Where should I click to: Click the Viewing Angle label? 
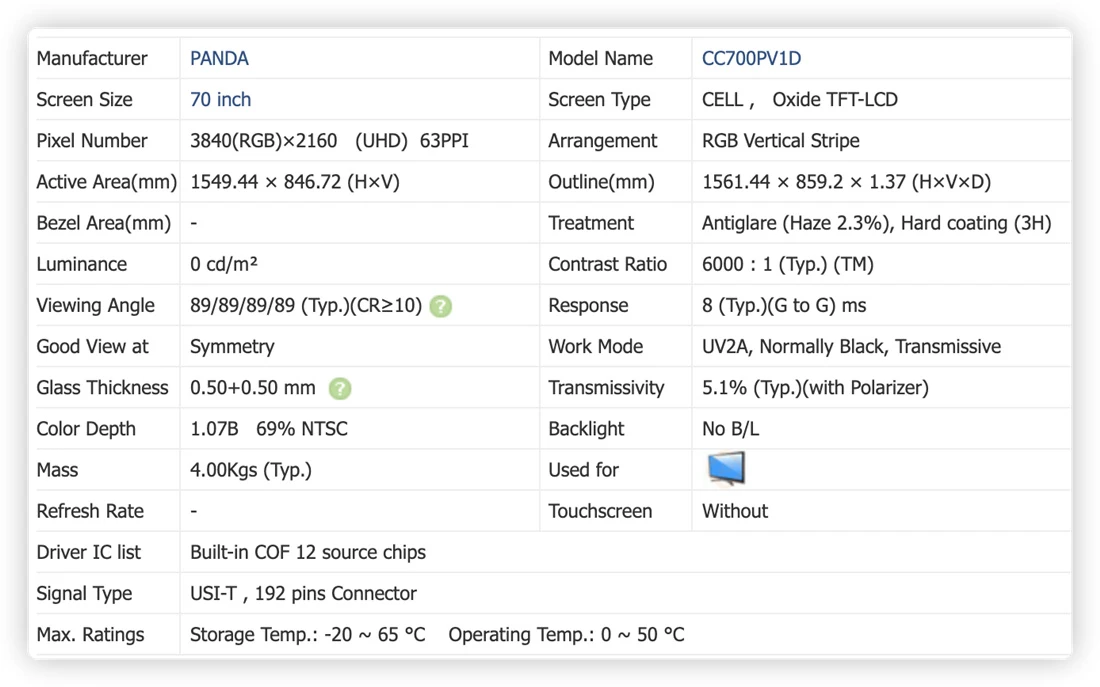95,305
